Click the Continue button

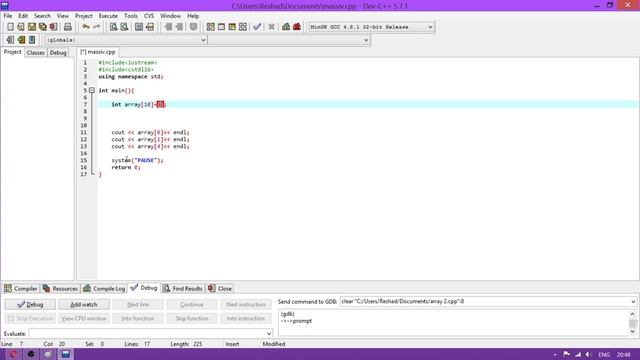point(192,304)
